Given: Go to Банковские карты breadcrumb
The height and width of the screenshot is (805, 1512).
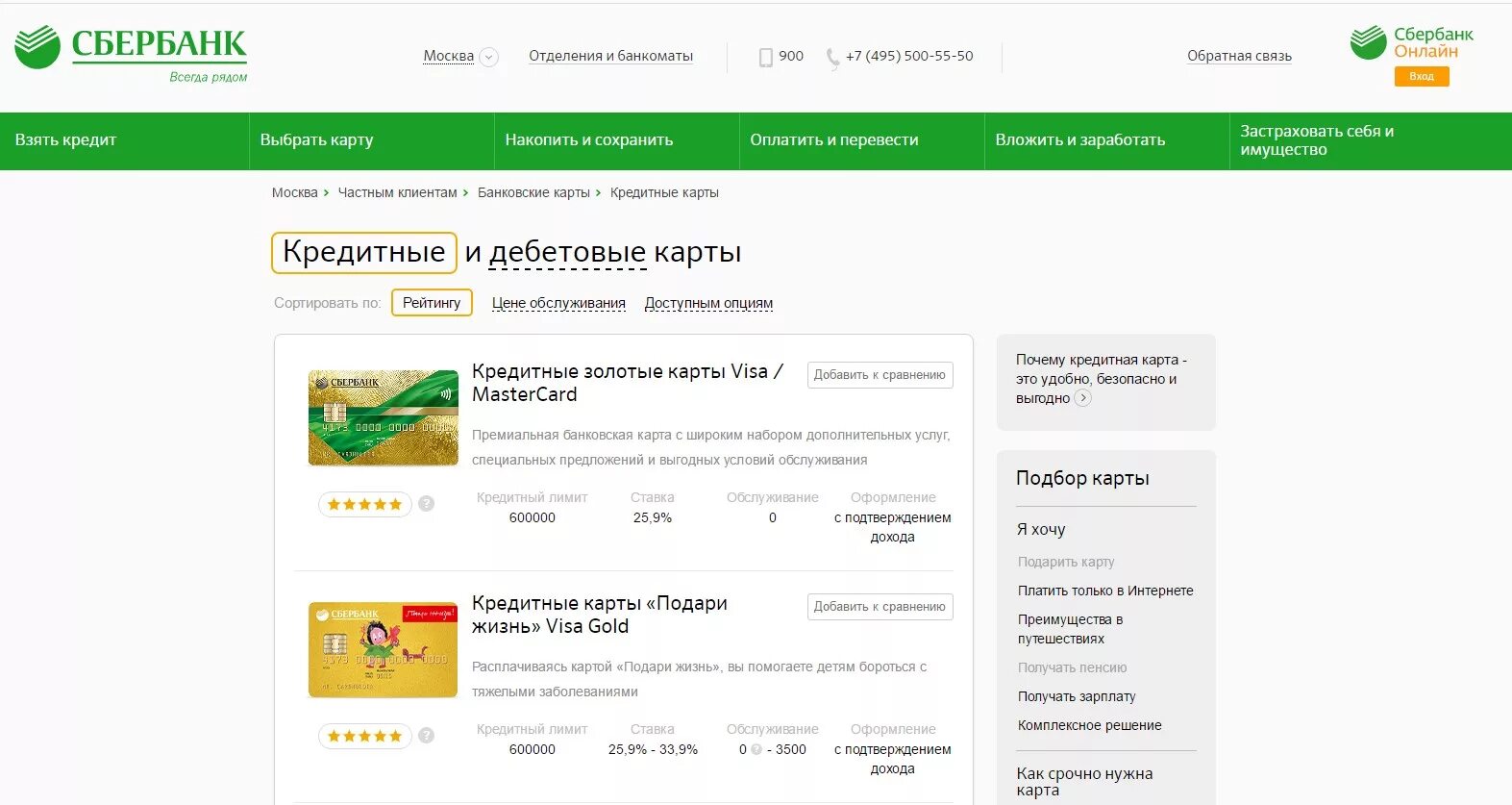Looking at the screenshot, I should (533, 192).
